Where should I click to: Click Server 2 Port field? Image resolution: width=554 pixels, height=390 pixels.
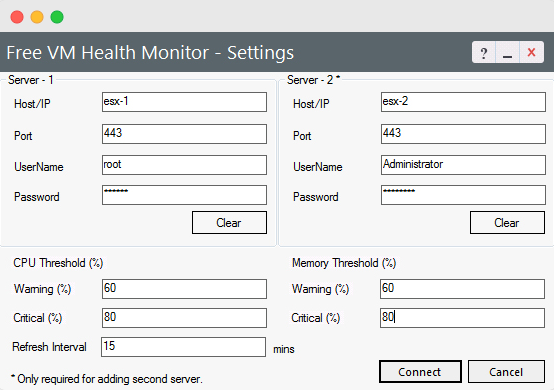tap(463, 134)
